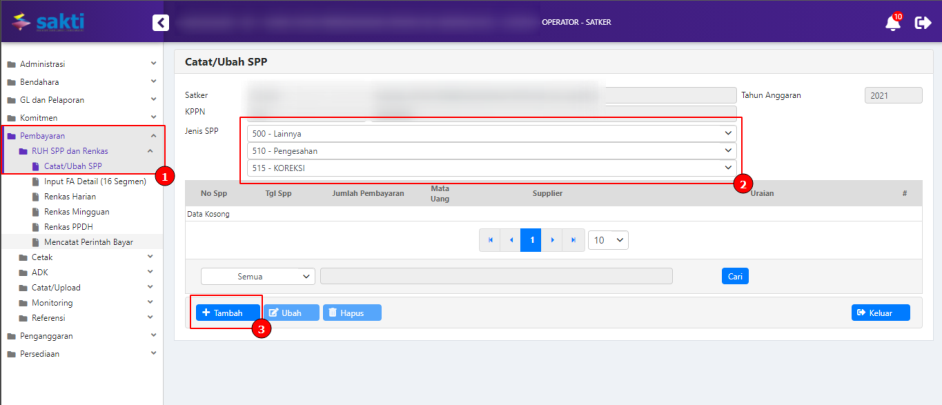Go to first page in pagination
Viewport: 942px width, 405px height.
point(490,241)
